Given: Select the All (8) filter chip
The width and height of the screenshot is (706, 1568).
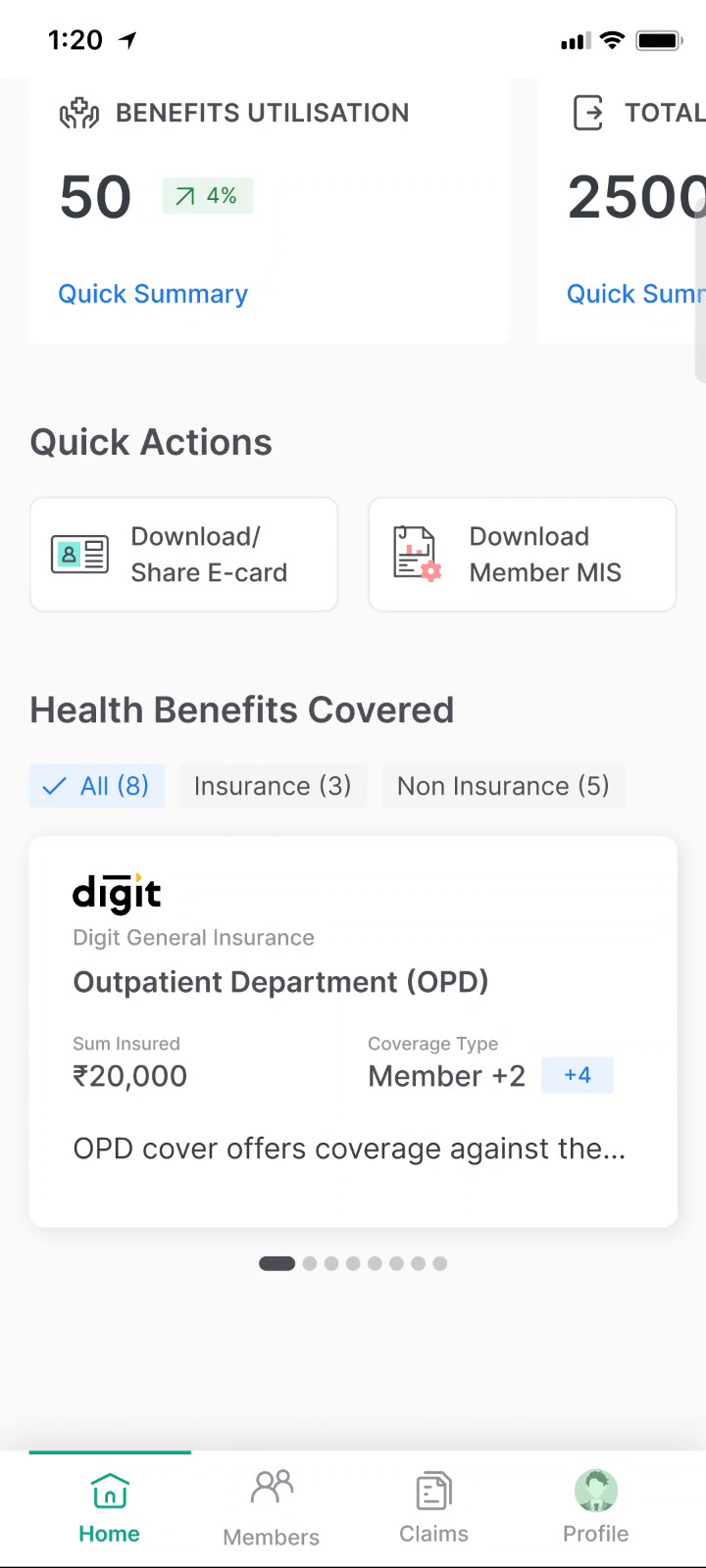Looking at the screenshot, I should (97, 786).
